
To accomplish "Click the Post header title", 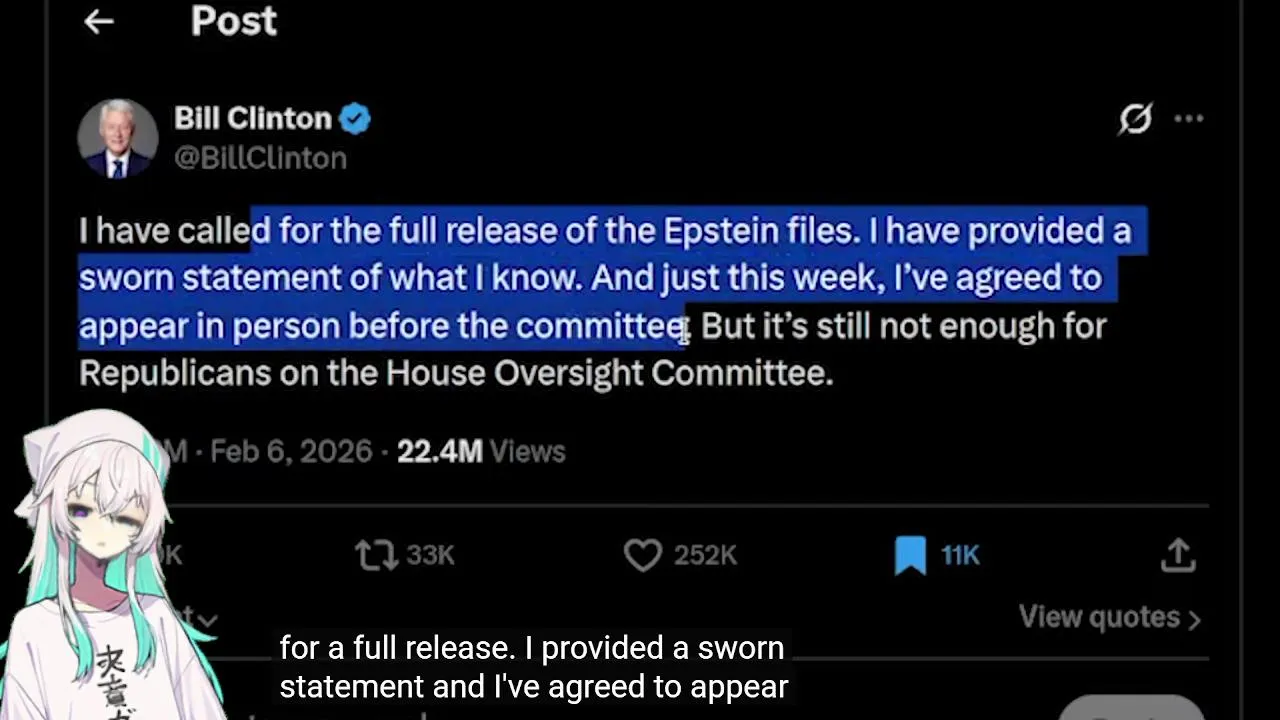I will [x=233, y=21].
